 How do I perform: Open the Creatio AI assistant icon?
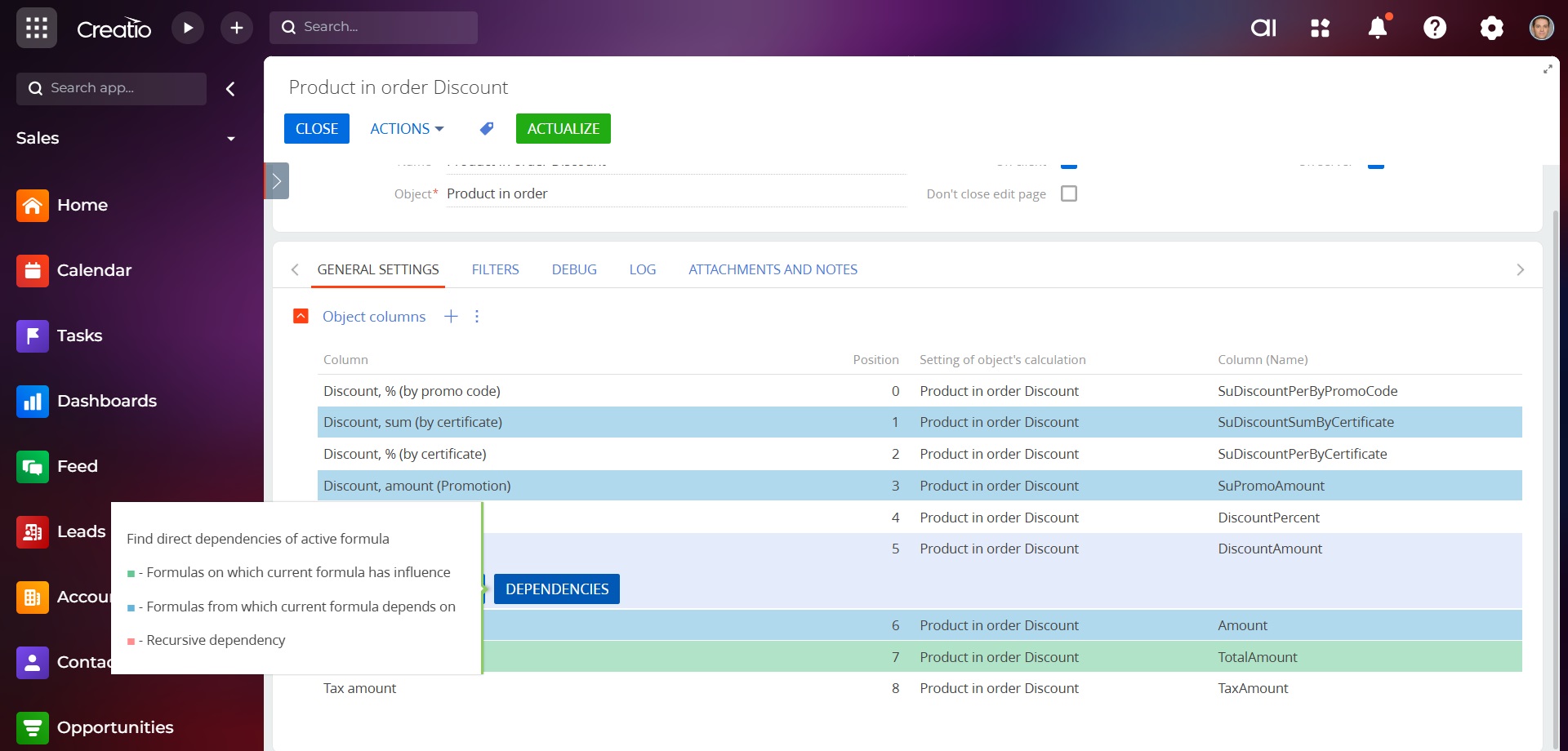coord(1263,28)
